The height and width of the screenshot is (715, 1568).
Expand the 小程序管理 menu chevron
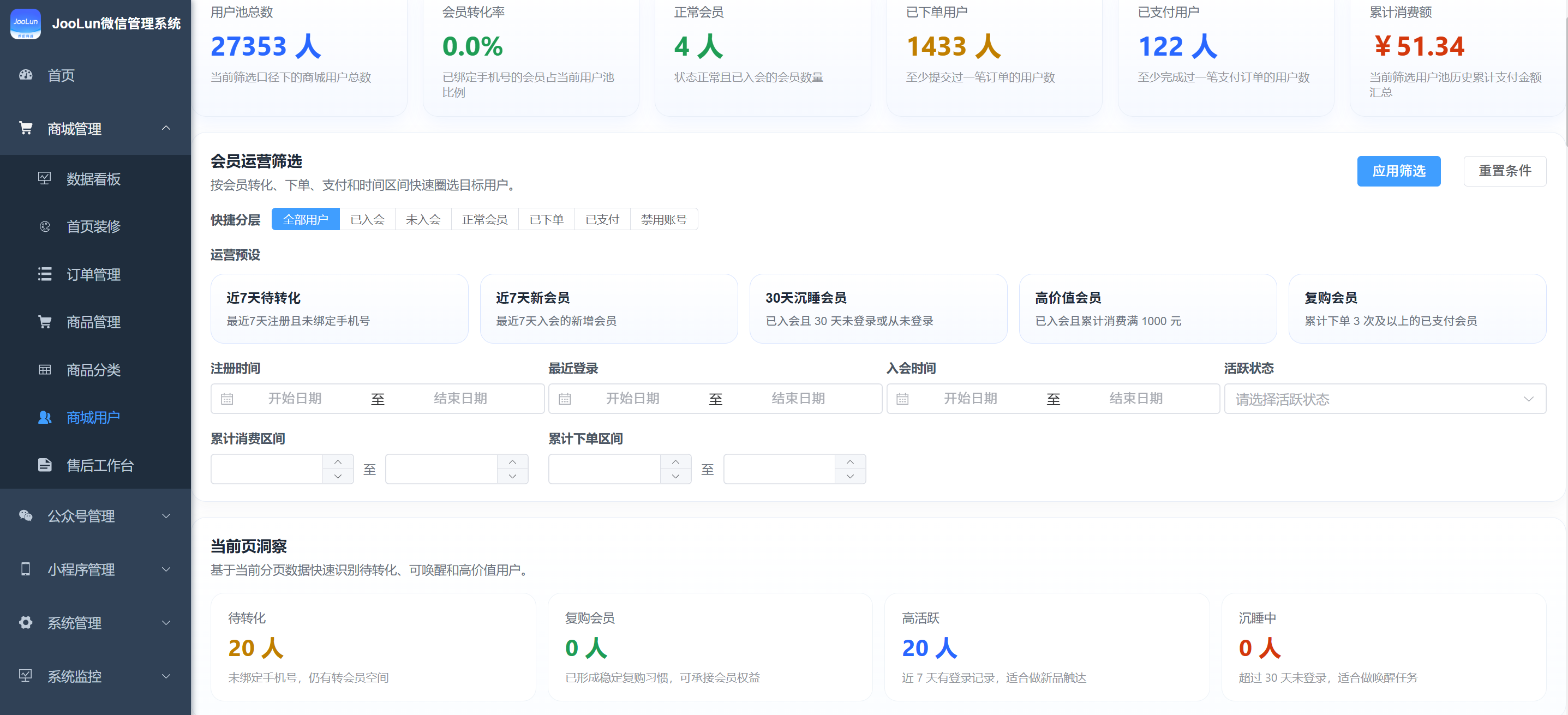pyautogui.click(x=166, y=569)
